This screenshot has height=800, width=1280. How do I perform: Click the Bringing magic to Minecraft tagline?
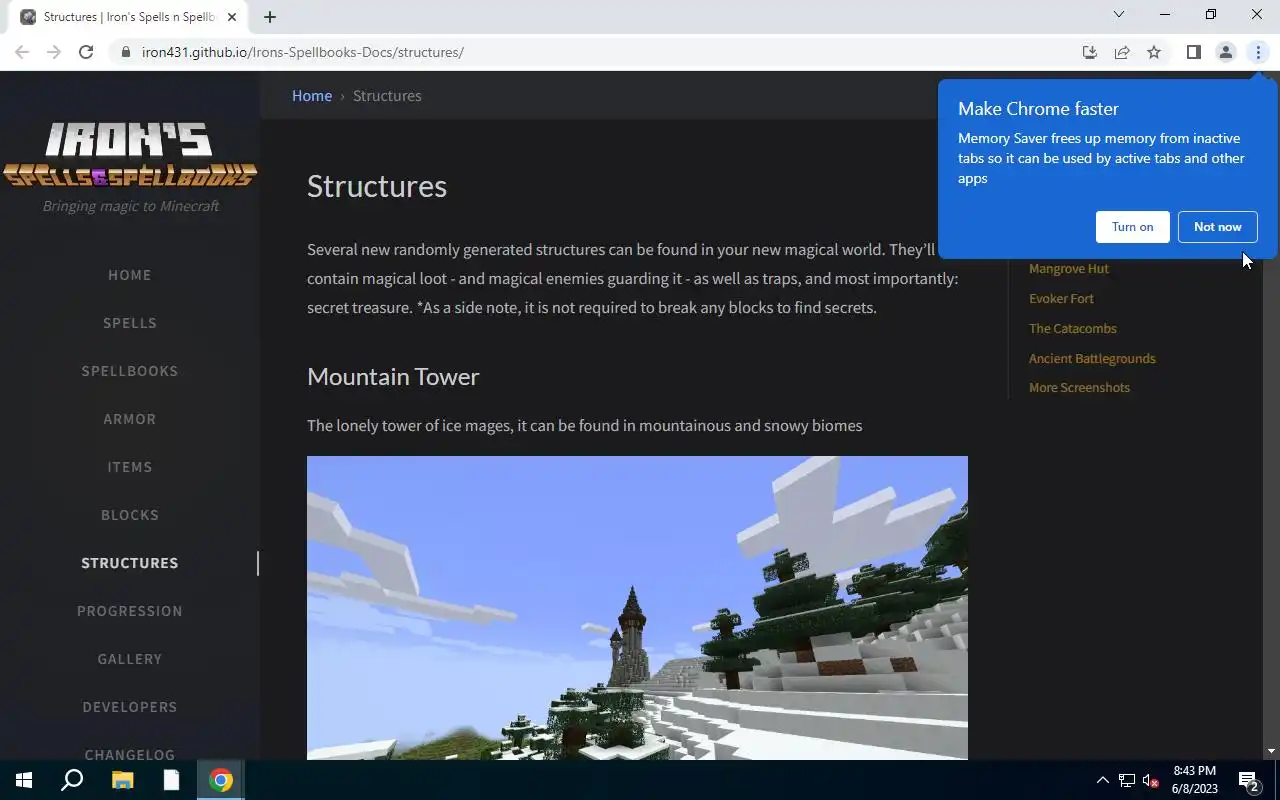131,206
